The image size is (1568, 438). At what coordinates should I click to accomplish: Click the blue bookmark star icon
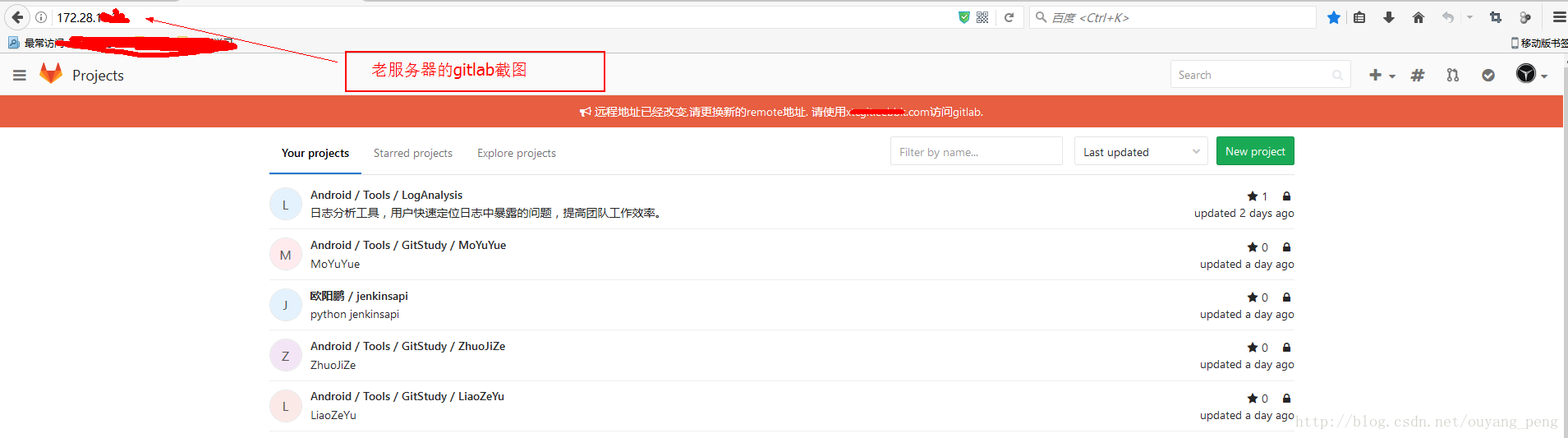click(1334, 17)
